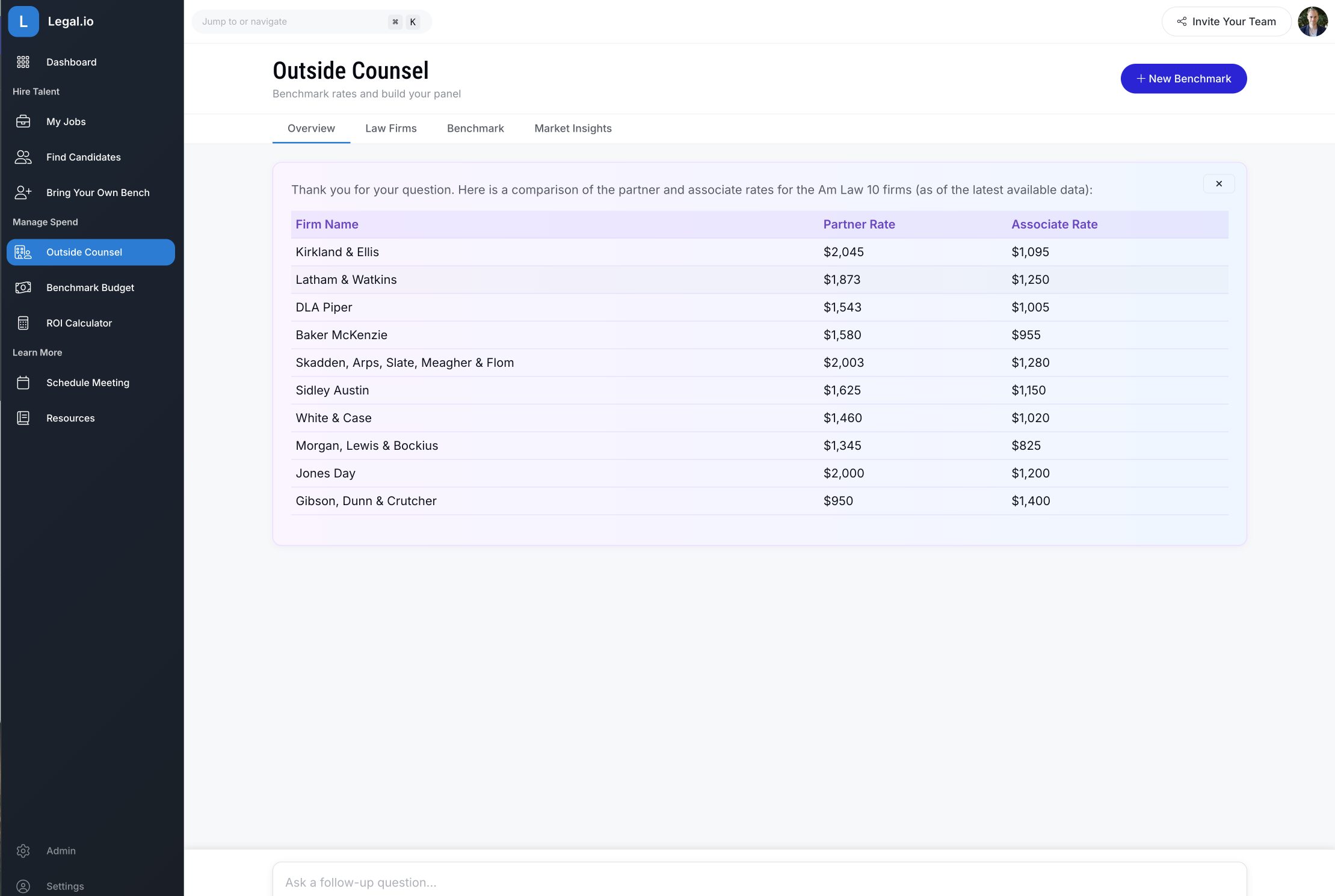Open the user profile avatar

point(1313,22)
